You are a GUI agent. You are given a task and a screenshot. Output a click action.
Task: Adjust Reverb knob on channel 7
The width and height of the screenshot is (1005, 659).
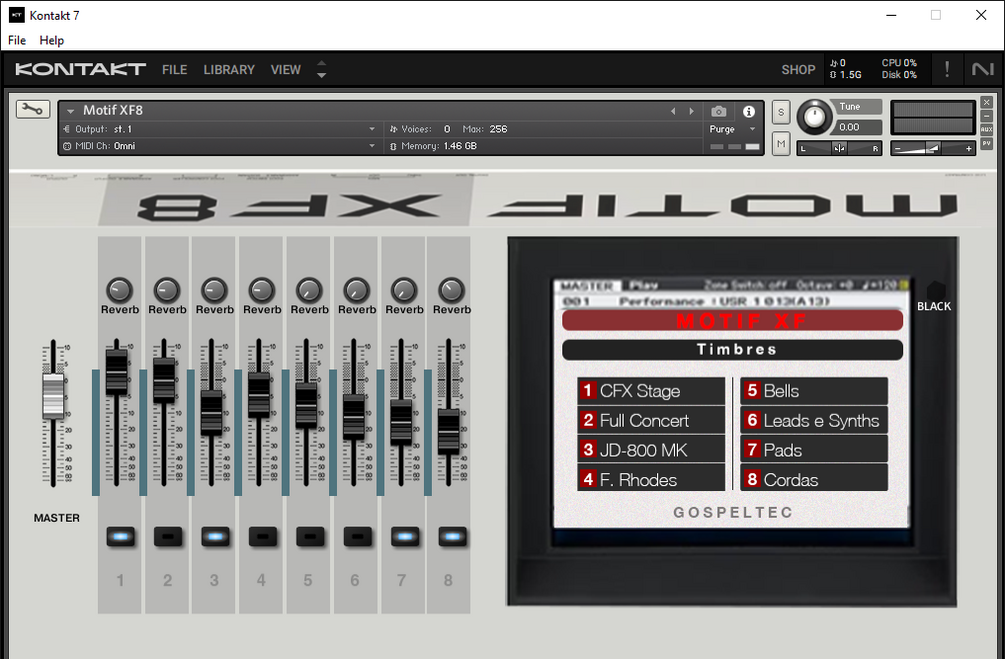[404, 290]
